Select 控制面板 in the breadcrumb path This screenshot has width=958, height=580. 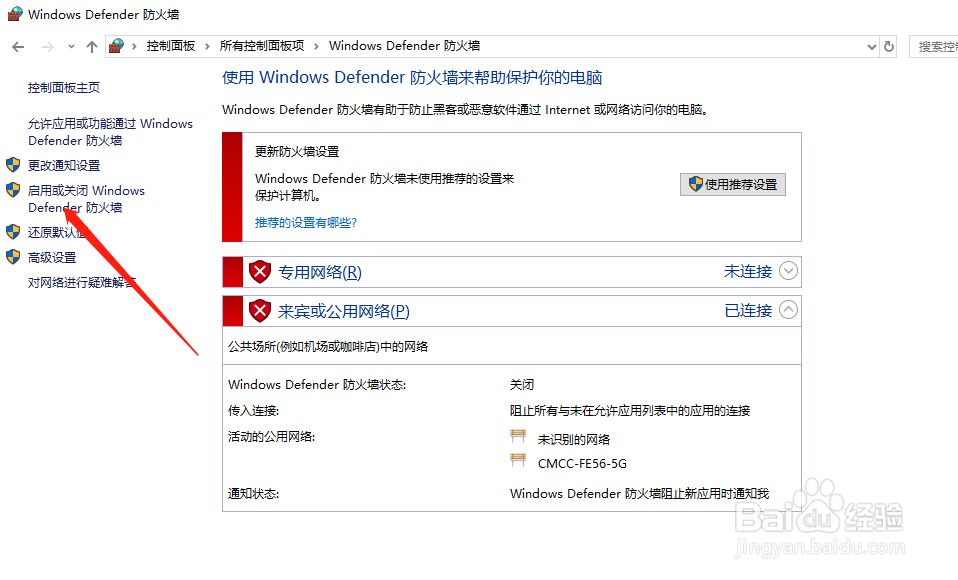(x=170, y=46)
